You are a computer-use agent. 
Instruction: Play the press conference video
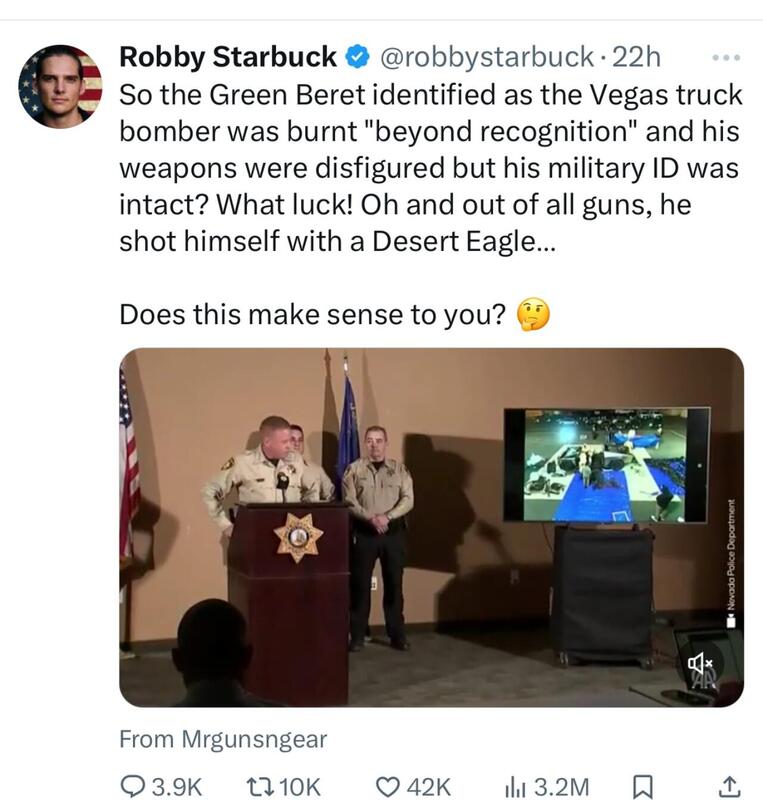(x=431, y=527)
